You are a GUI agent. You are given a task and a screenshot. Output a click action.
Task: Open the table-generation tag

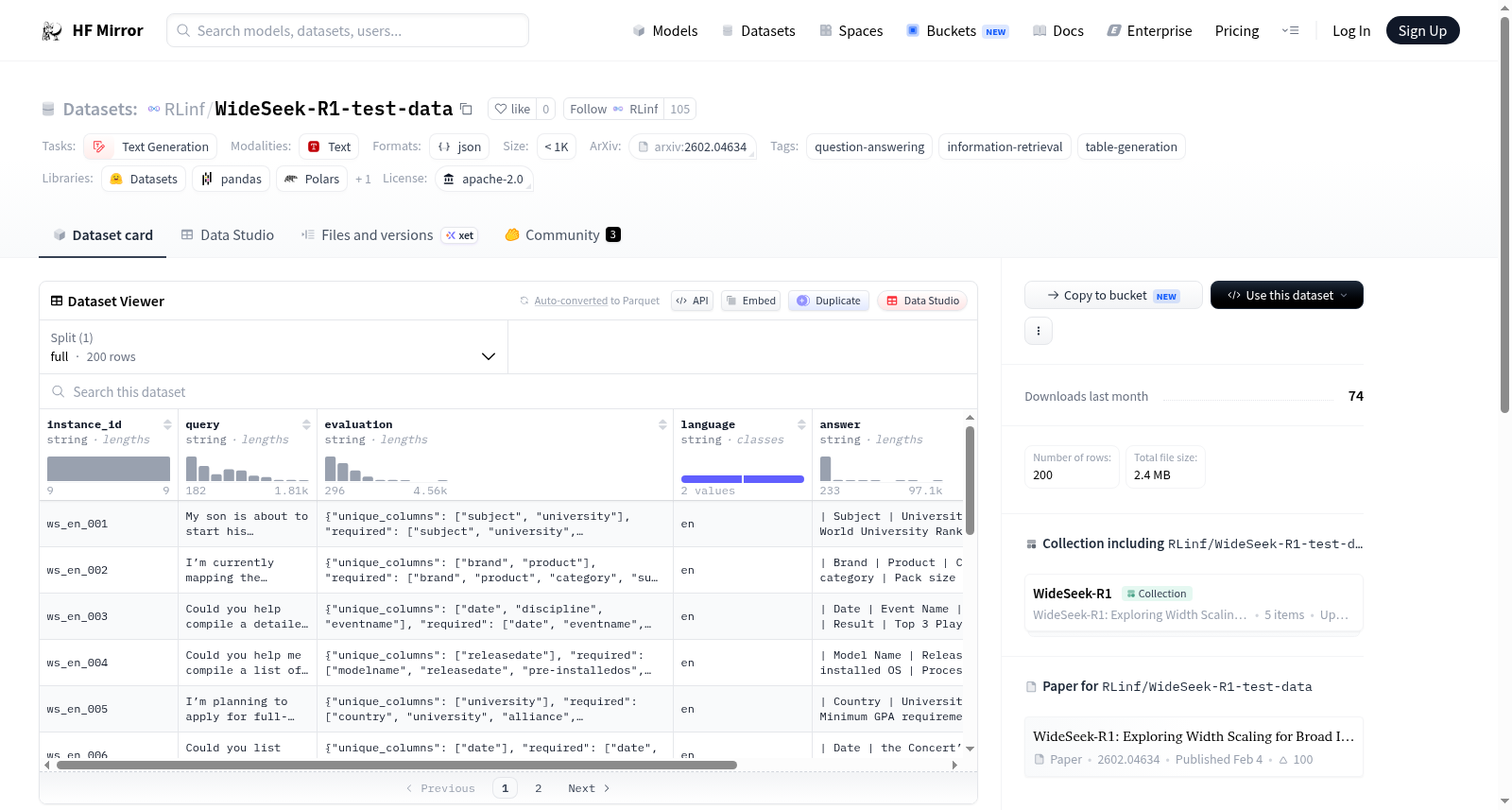[x=1131, y=146]
